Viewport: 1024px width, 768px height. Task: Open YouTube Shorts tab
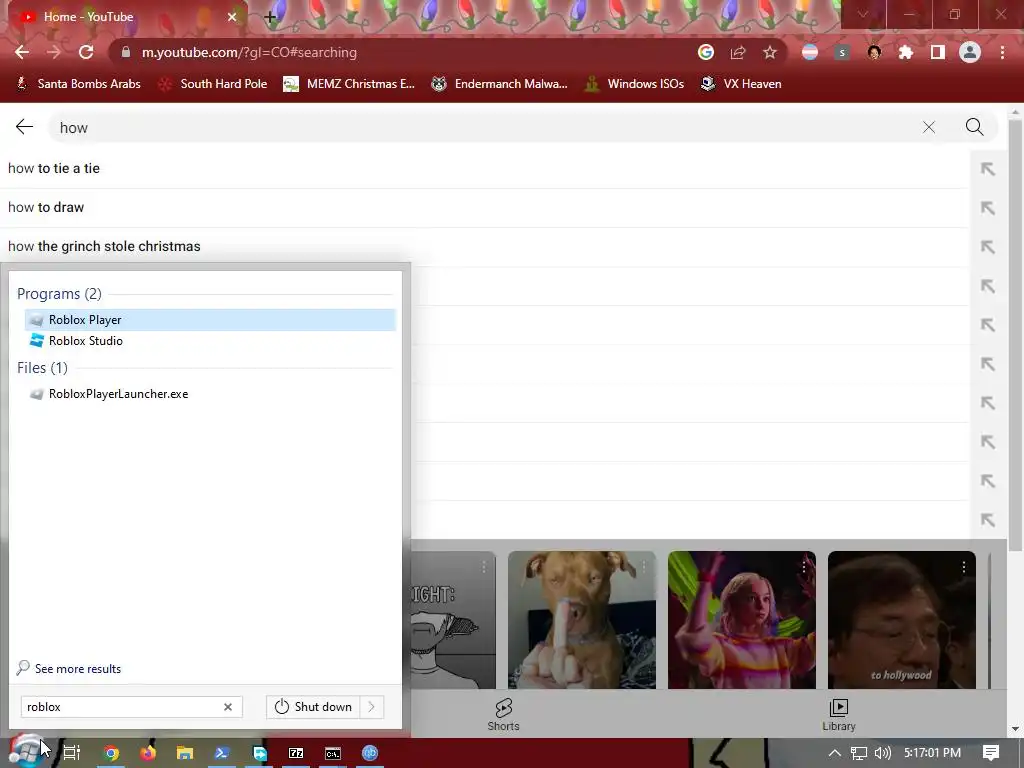[504, 714]
